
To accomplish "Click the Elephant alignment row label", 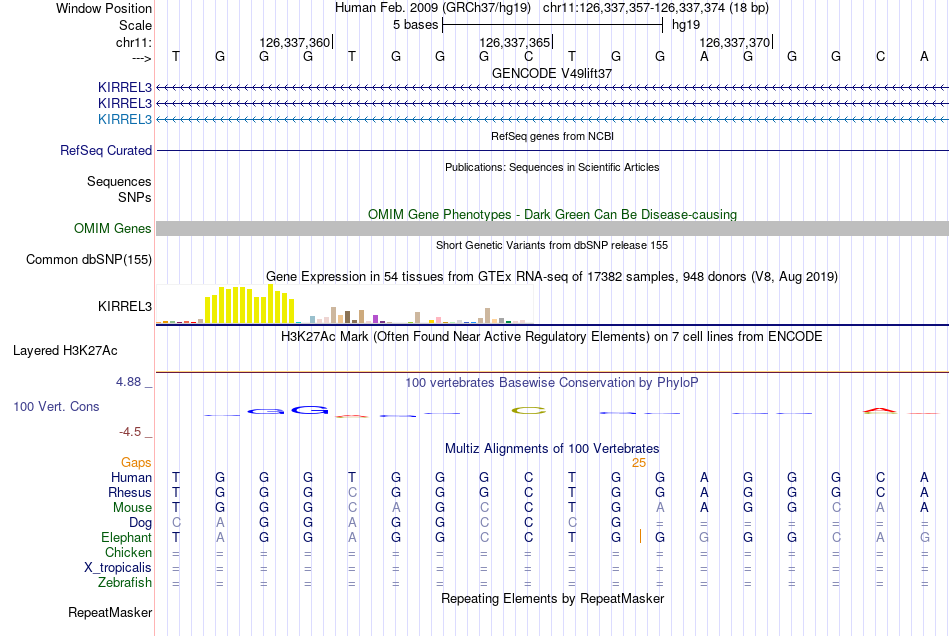I will tap(127, 538).
